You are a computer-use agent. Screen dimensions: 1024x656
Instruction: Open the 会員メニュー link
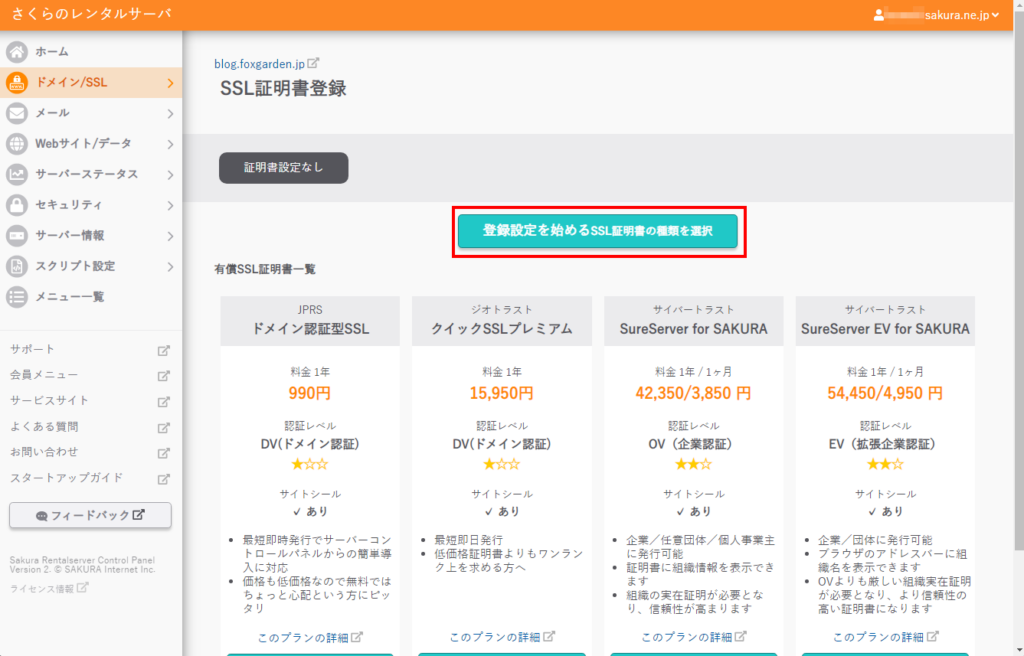coord(44,375)
